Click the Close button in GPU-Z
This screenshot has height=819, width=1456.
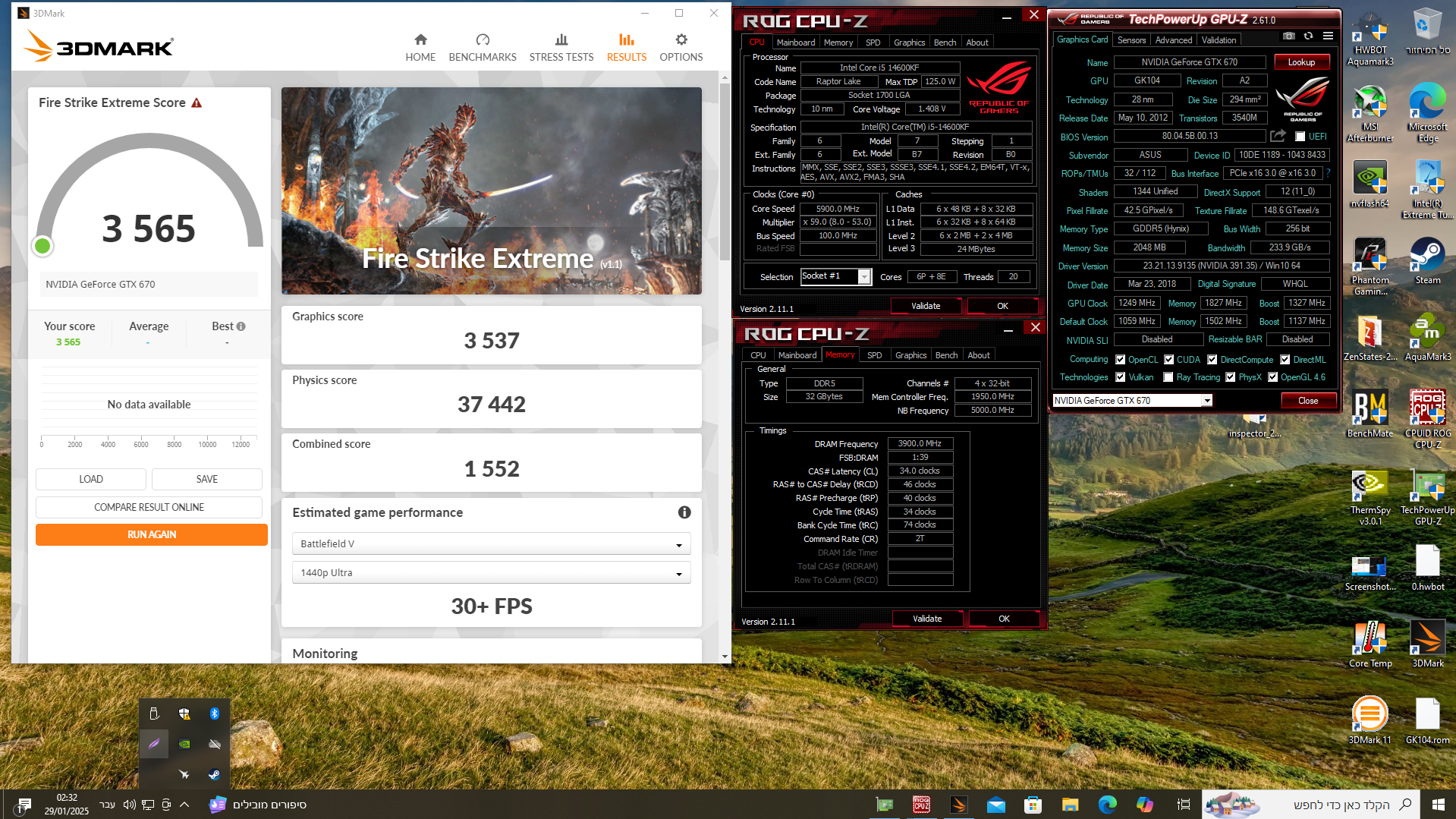pos(1308,401)
